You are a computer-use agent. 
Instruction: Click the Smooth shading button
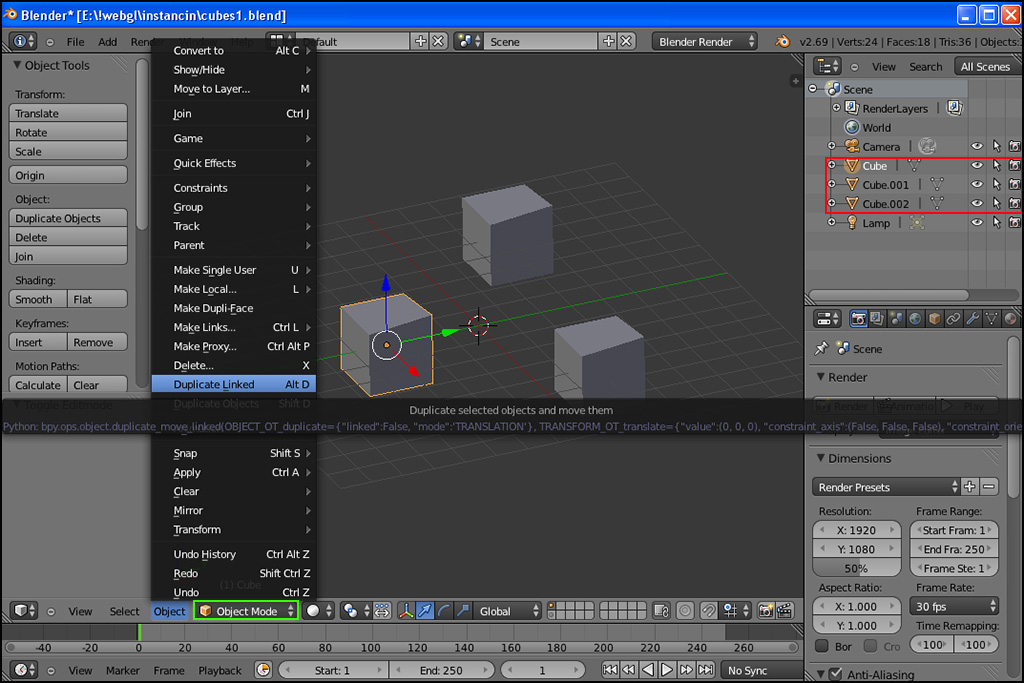(38, 299)
